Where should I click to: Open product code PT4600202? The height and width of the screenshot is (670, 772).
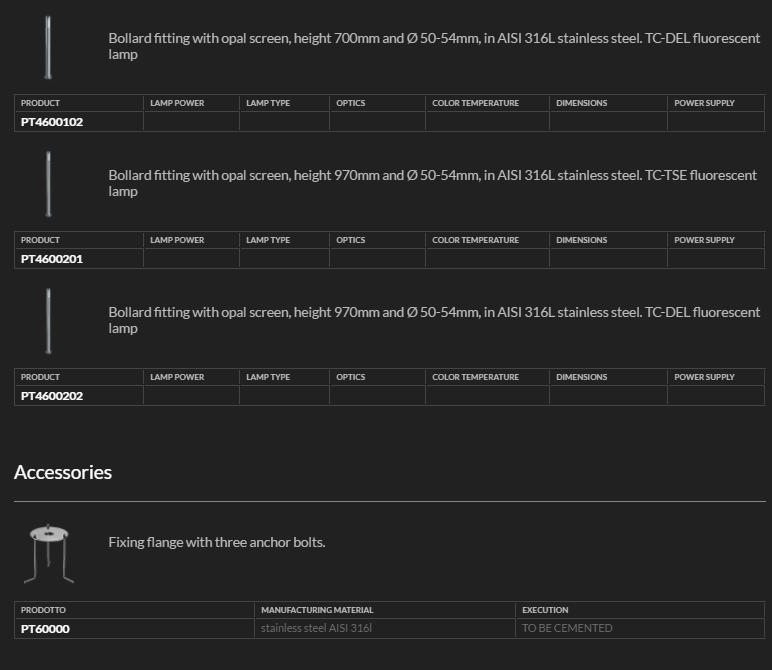pyautogui.click(x=52, y=396)
